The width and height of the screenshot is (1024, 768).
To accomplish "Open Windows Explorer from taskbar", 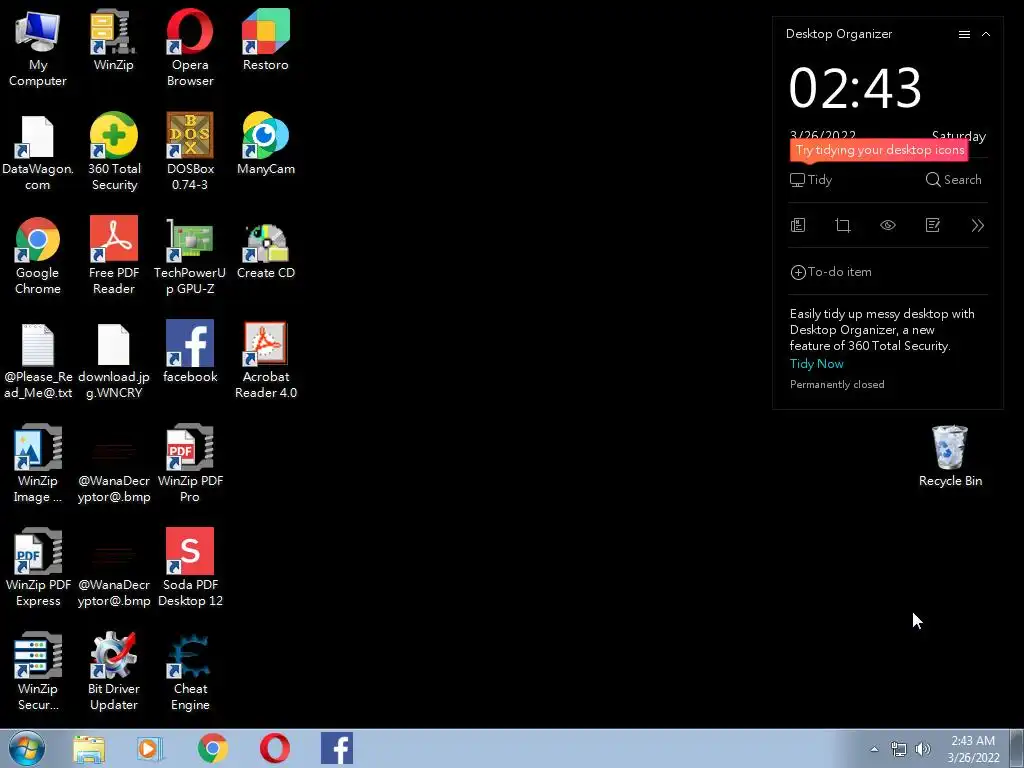I will [x=89, y=749].
